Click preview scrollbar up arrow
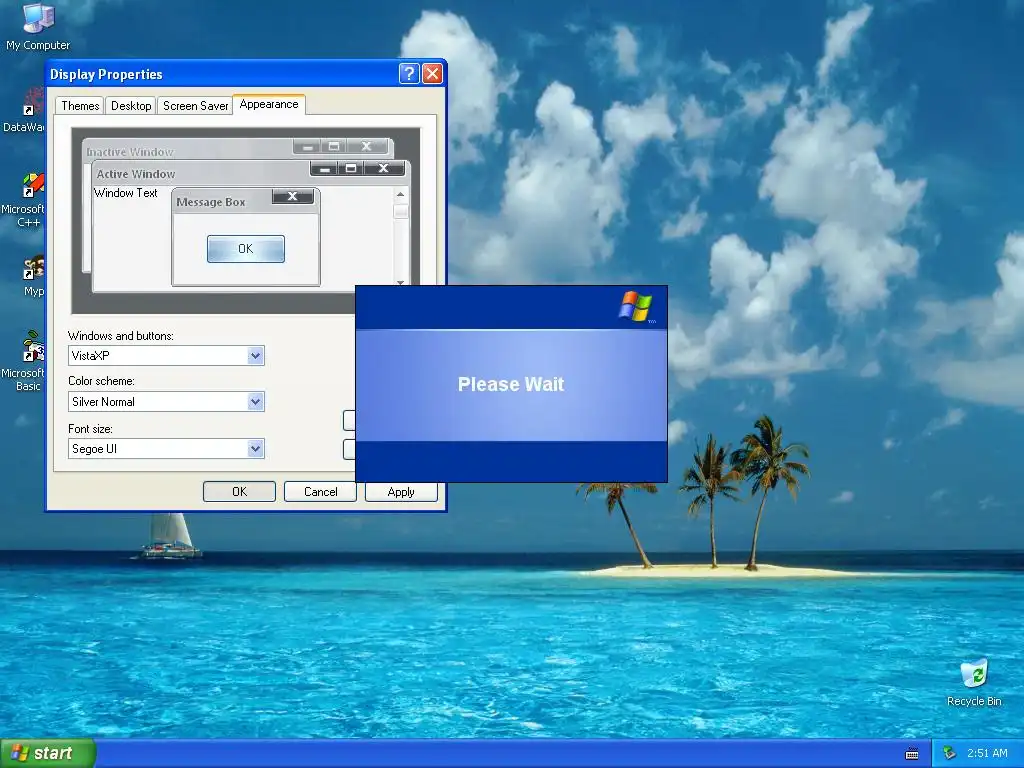The width and height of the screenshot is (1024, 768). (400, 195)
